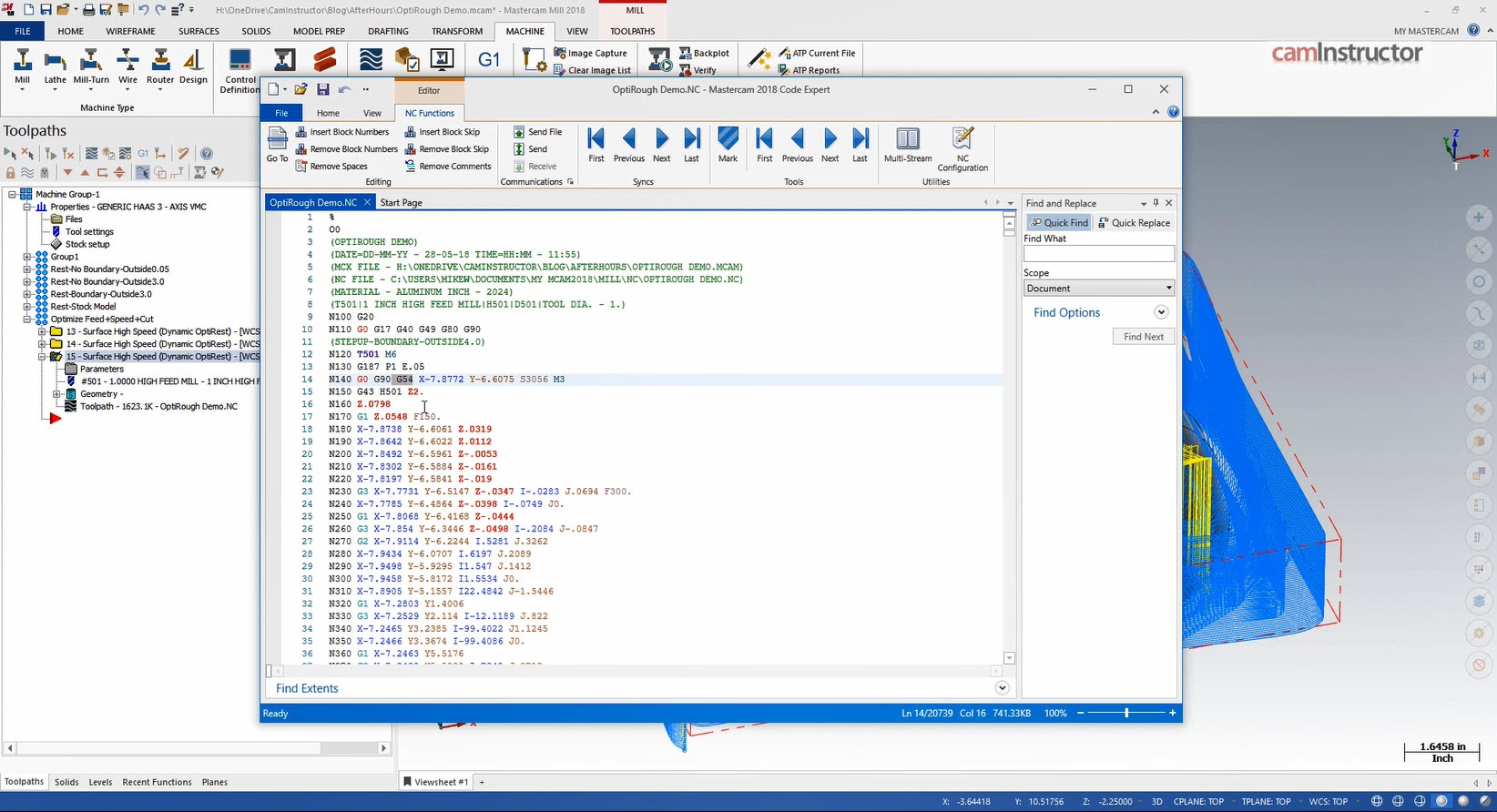Expand operation 14 Surface High Speed
1497x812 pixels.
42,344
